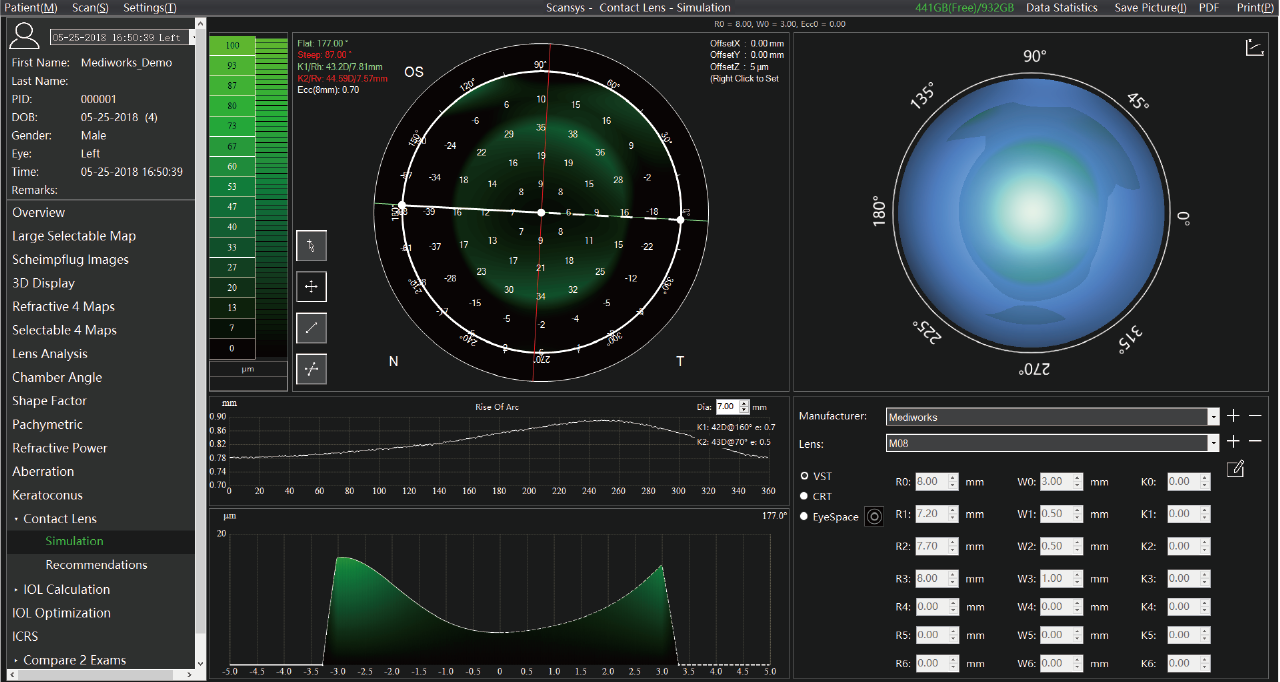Open the Patient menu
This screenshot has height=682, width=1280.
tap(31, 8)
